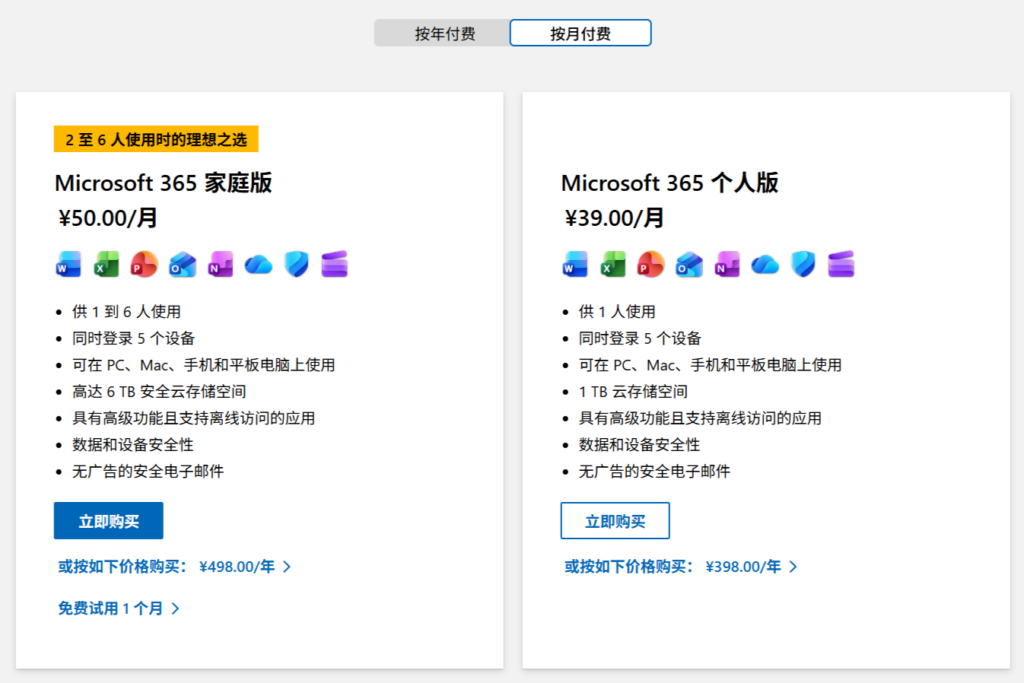Select the 按月付费 billing tab
The height and width of the screenshot is (683, 1024).
click(580, 32)
